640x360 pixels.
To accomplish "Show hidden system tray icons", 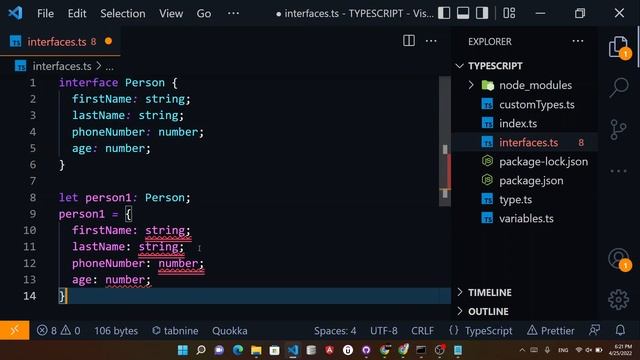I will pyautogui.click(x=522, y=350).
